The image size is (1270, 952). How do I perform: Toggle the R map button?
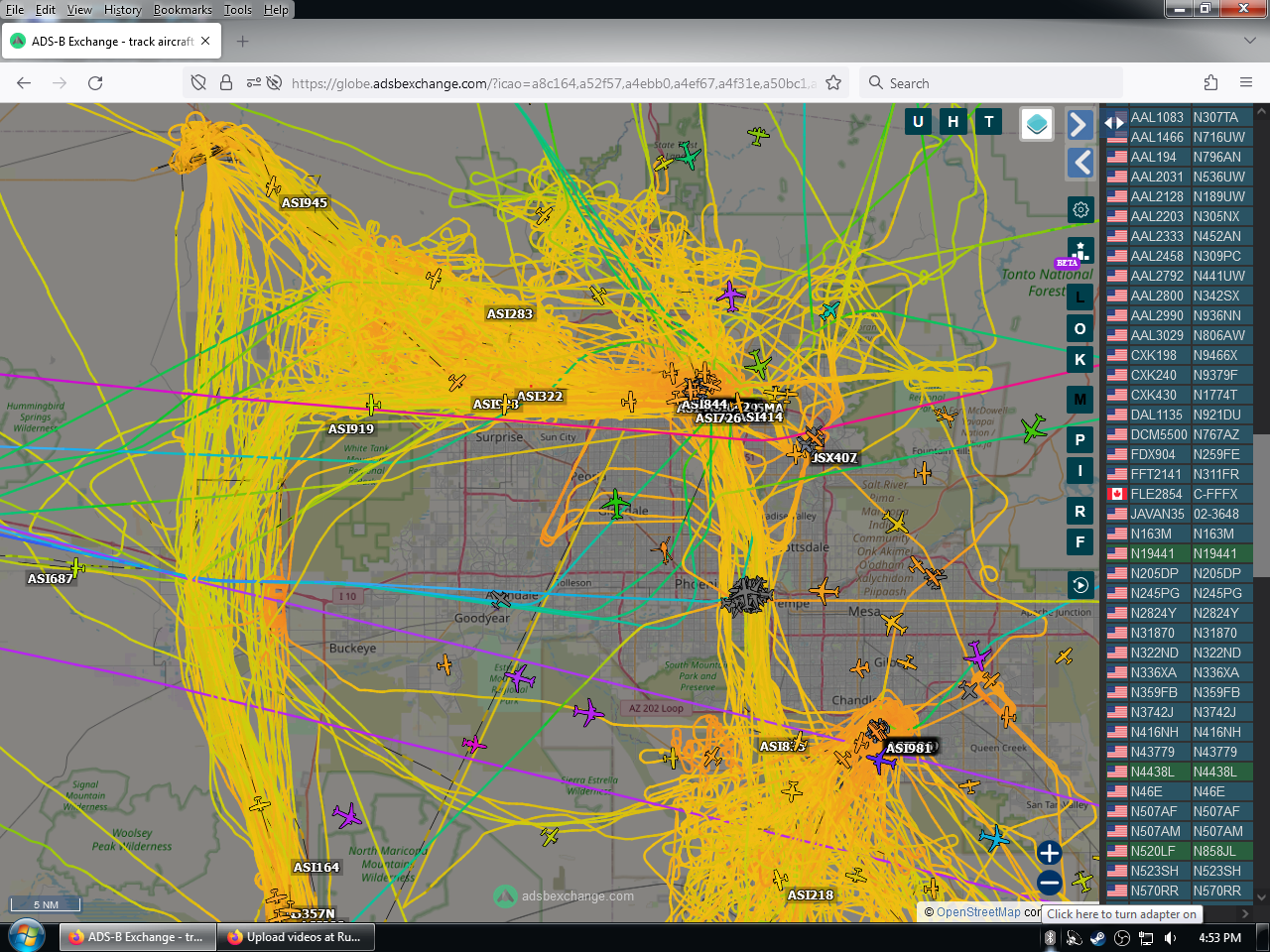pos(1080,512)
